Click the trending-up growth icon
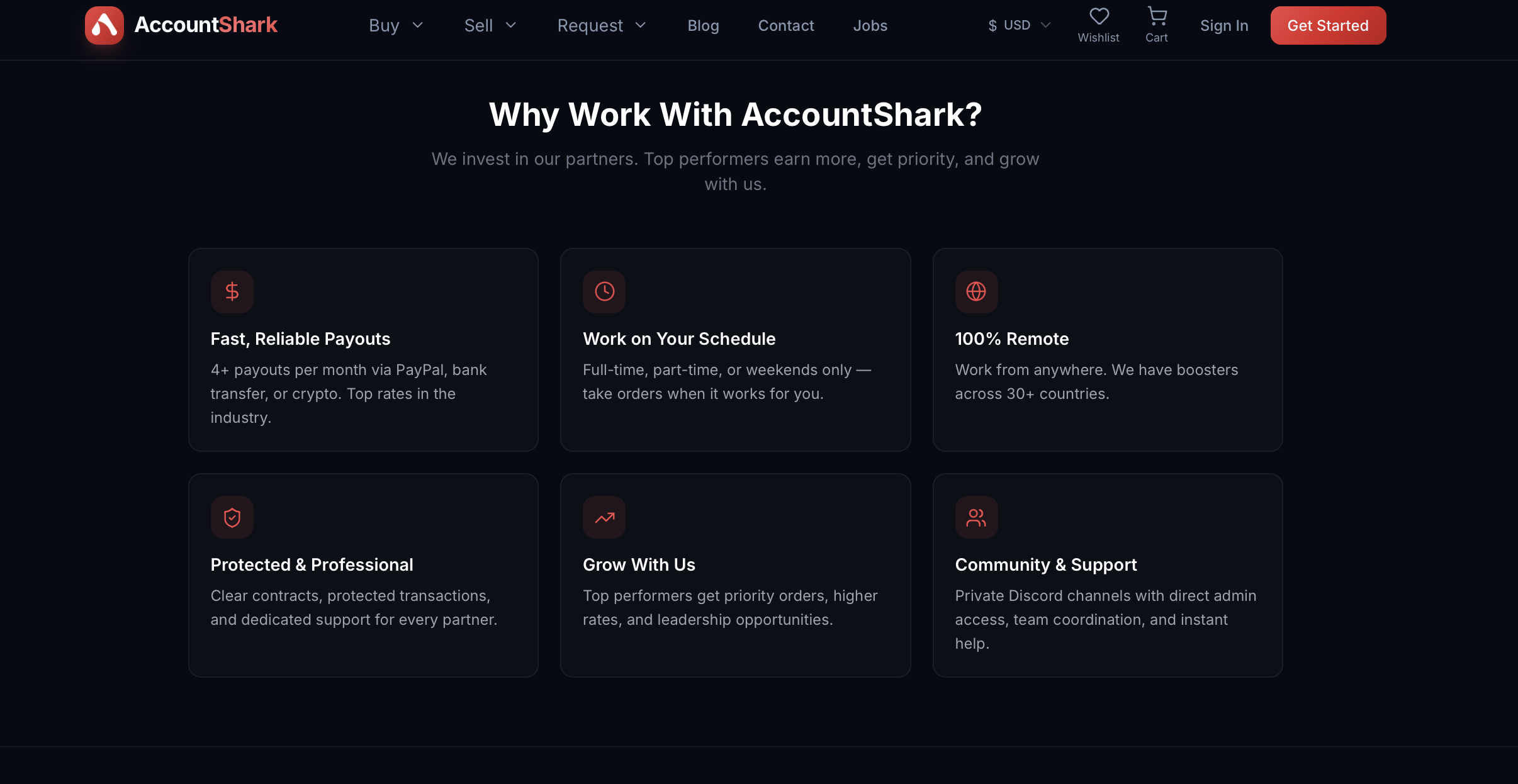The width and height of the screenshot is (1518, 784). pyautogui.click(x=604, y=518)
